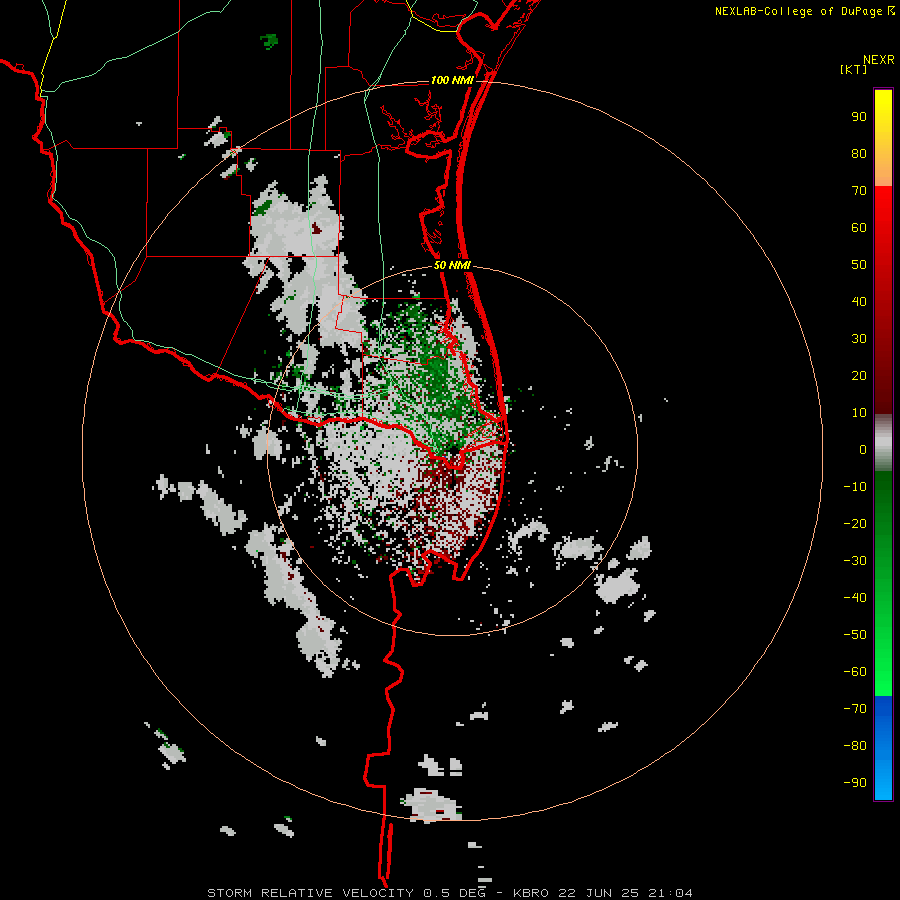Click the STORM RELATIVE VELOCITY product title
This screenshot has height=900, width=900.
(310, 893)
